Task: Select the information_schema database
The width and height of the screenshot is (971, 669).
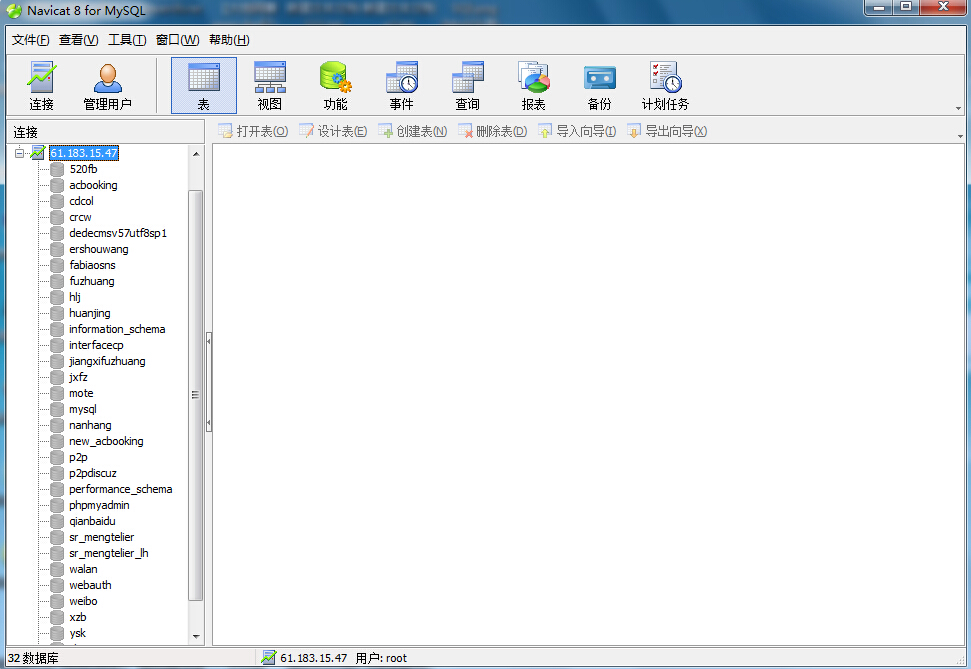Action: pyautogui.click(x=117, y=330)
